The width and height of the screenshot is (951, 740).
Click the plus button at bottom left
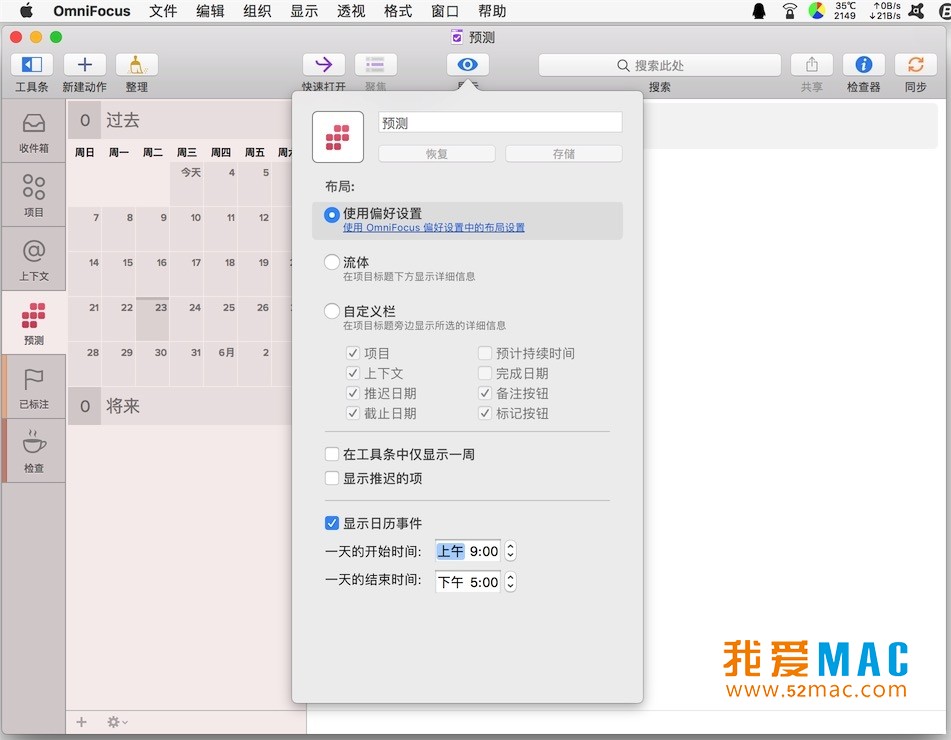tap(82, 722)
